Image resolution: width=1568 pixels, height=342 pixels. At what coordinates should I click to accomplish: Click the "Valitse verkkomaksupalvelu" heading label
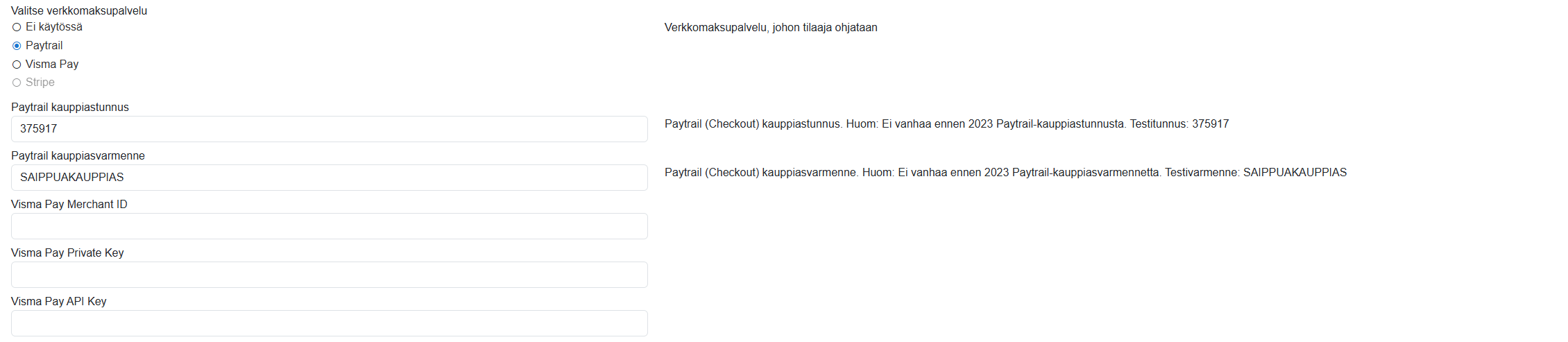click(79, 11)
